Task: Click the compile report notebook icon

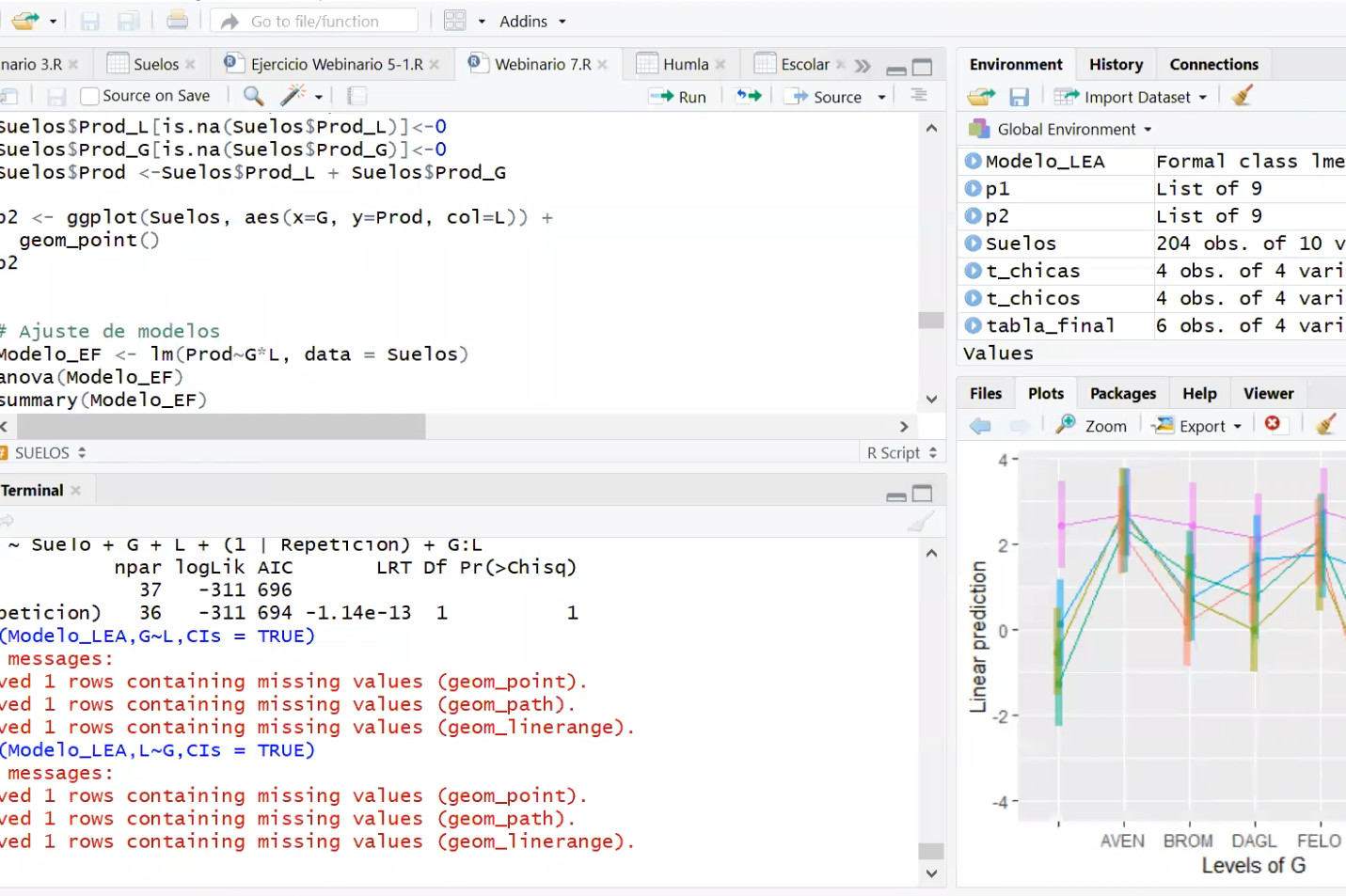Action: tap(356, 95)
